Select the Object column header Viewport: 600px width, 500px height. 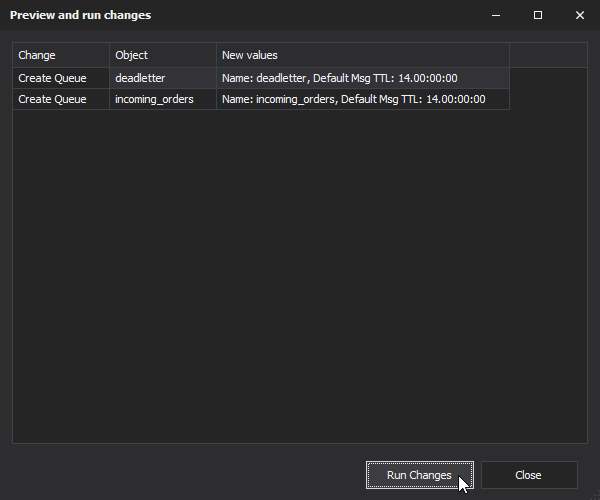point(163,55)
